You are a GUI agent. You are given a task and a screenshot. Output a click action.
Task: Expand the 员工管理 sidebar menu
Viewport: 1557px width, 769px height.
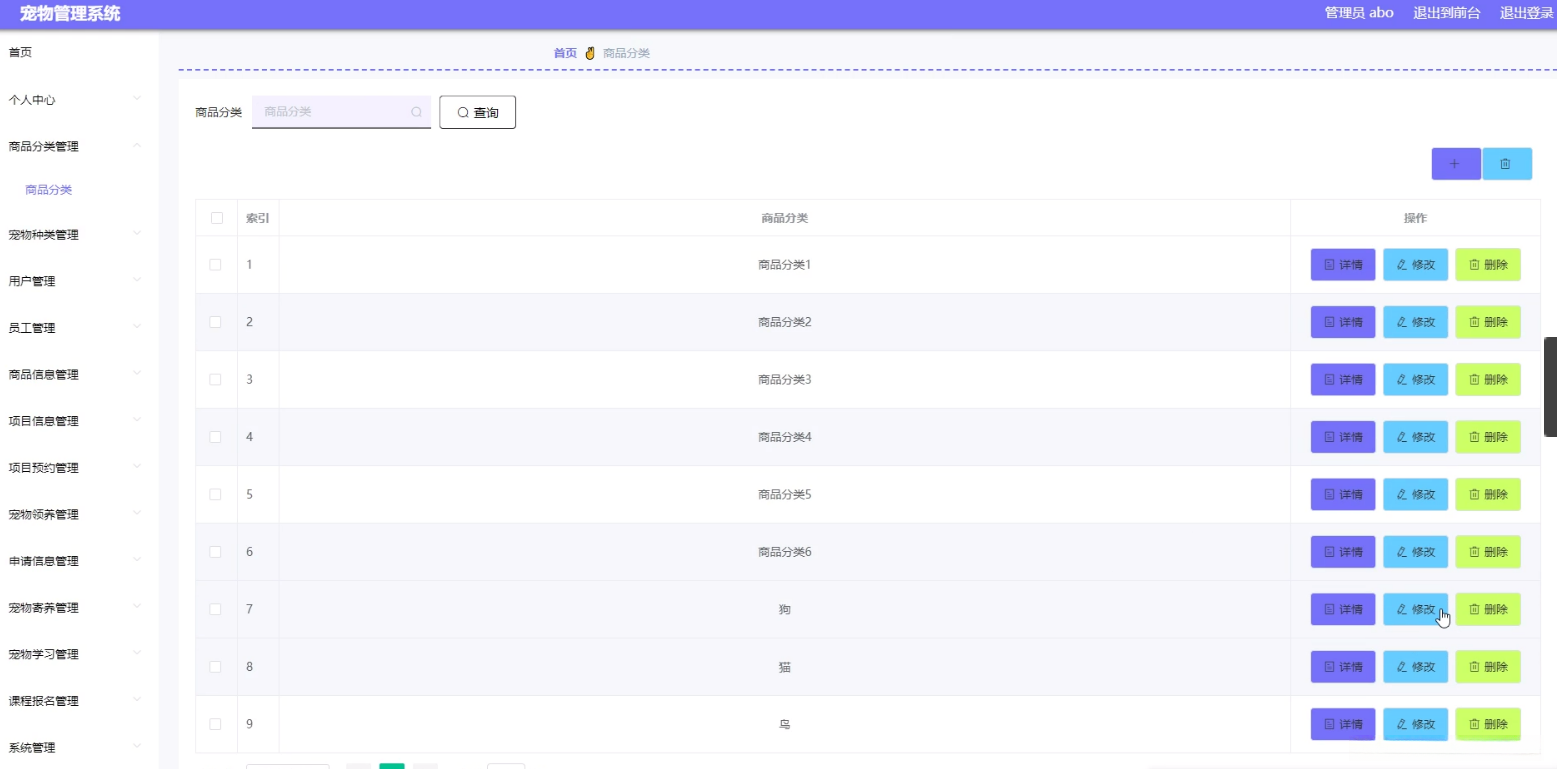click(79, 328)
